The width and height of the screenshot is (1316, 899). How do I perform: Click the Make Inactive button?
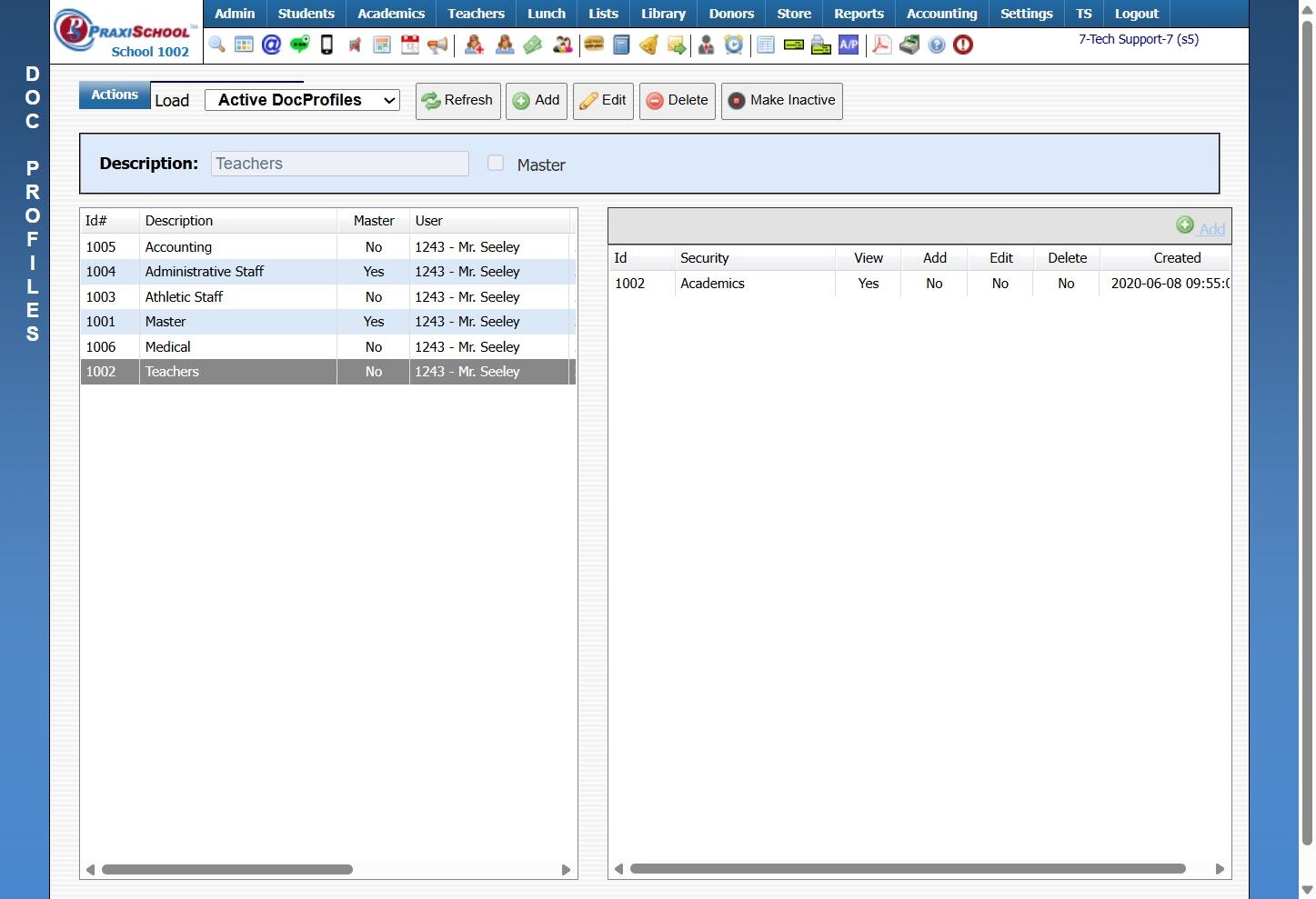point(781,101)
